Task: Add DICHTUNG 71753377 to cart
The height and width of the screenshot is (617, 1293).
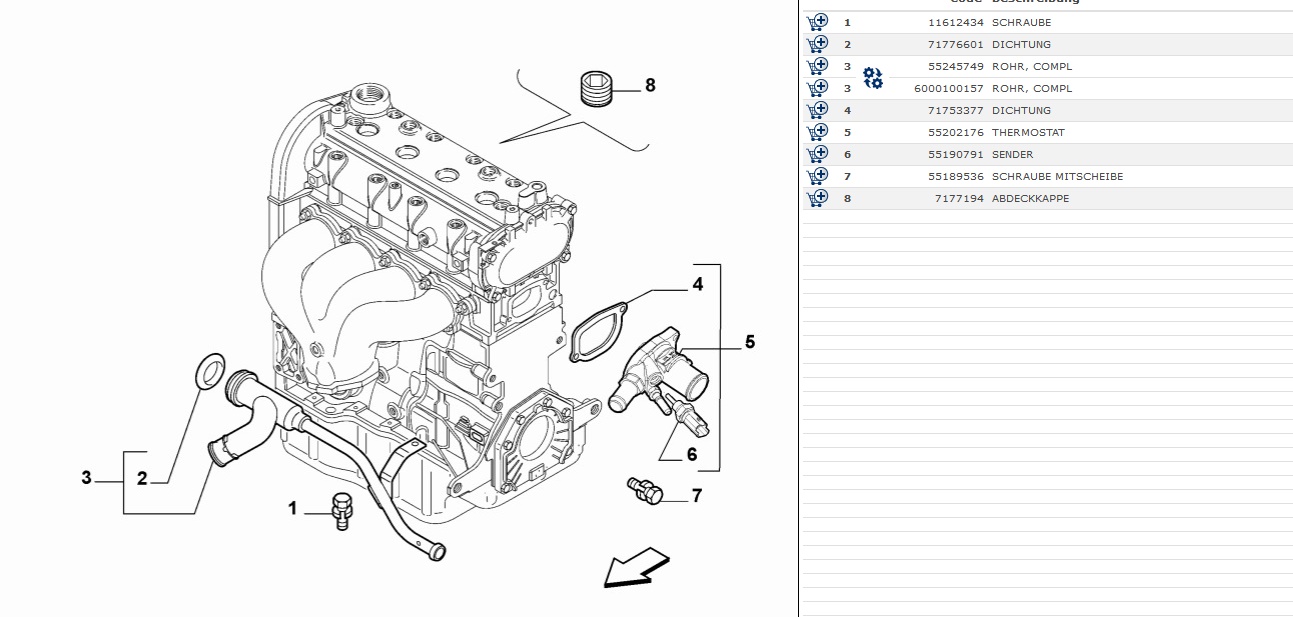Action: (817, 110)
